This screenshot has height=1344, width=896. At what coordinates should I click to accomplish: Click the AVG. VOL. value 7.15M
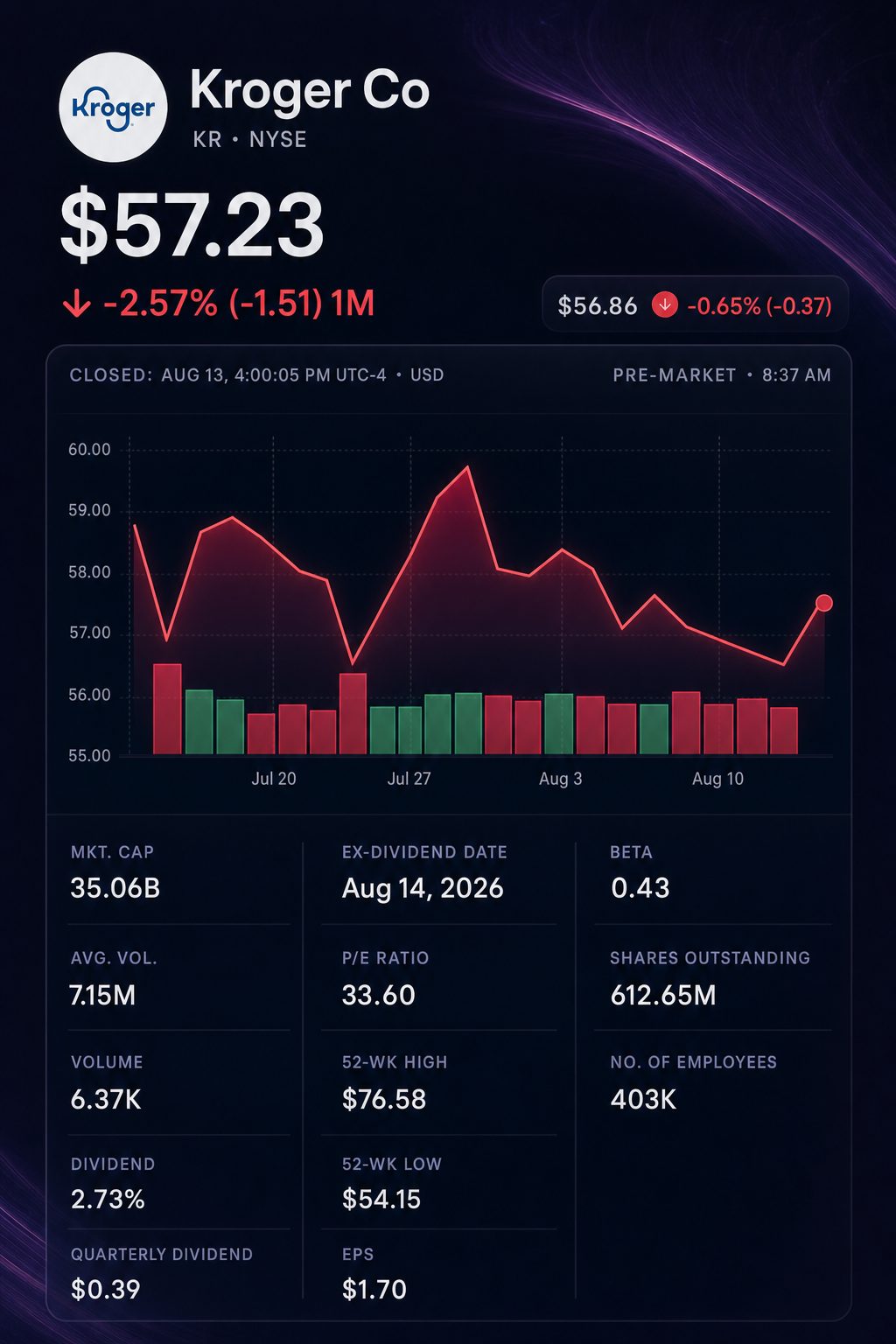[x=102, y=996]
